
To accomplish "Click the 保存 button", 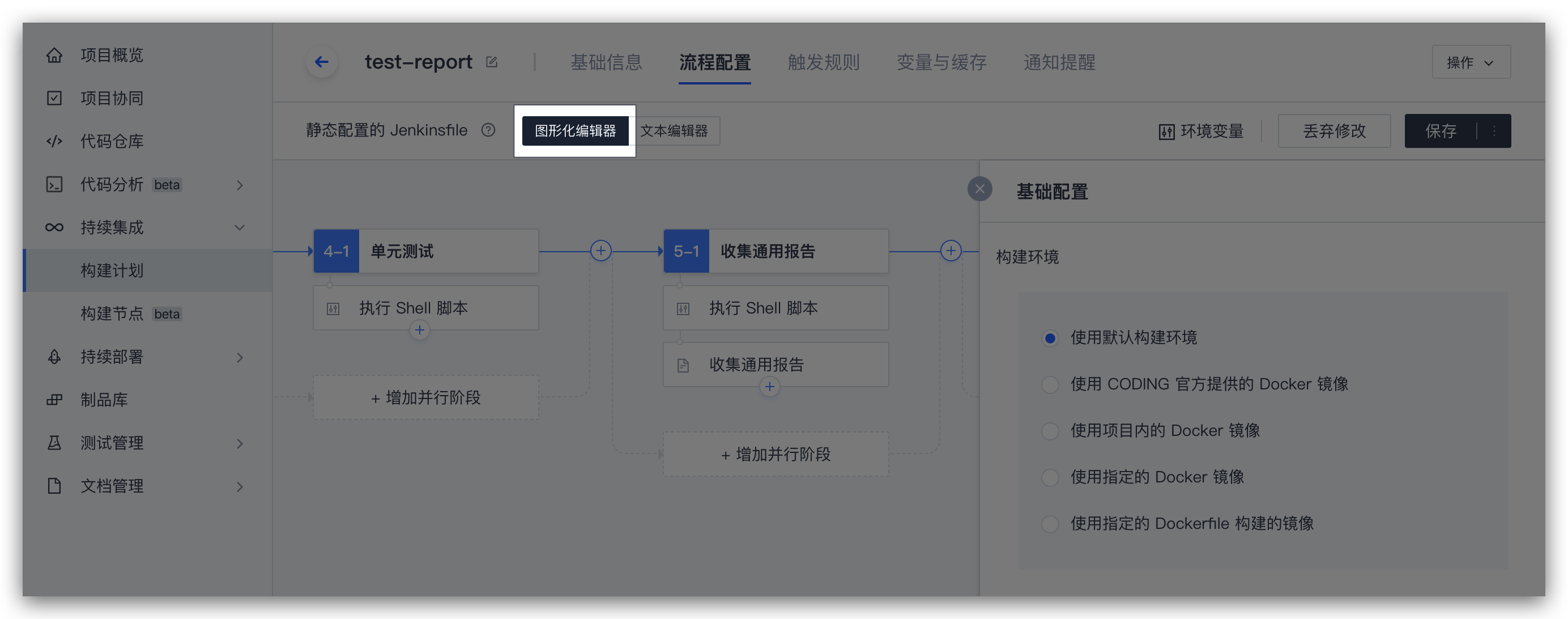I will (1440, 131).
